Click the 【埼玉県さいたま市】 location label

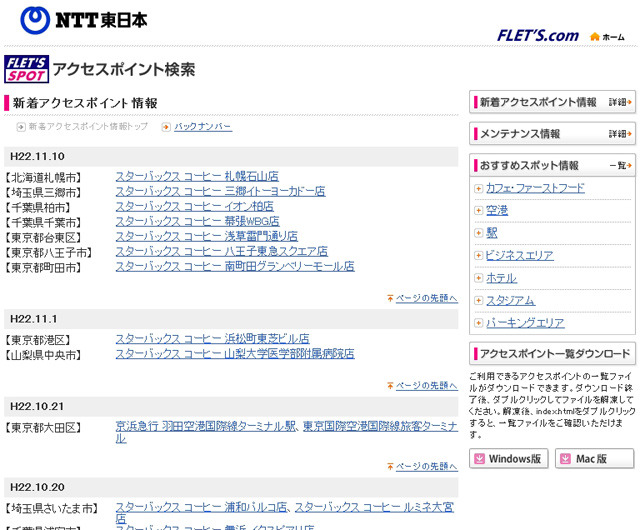click(x=51, y=508)
